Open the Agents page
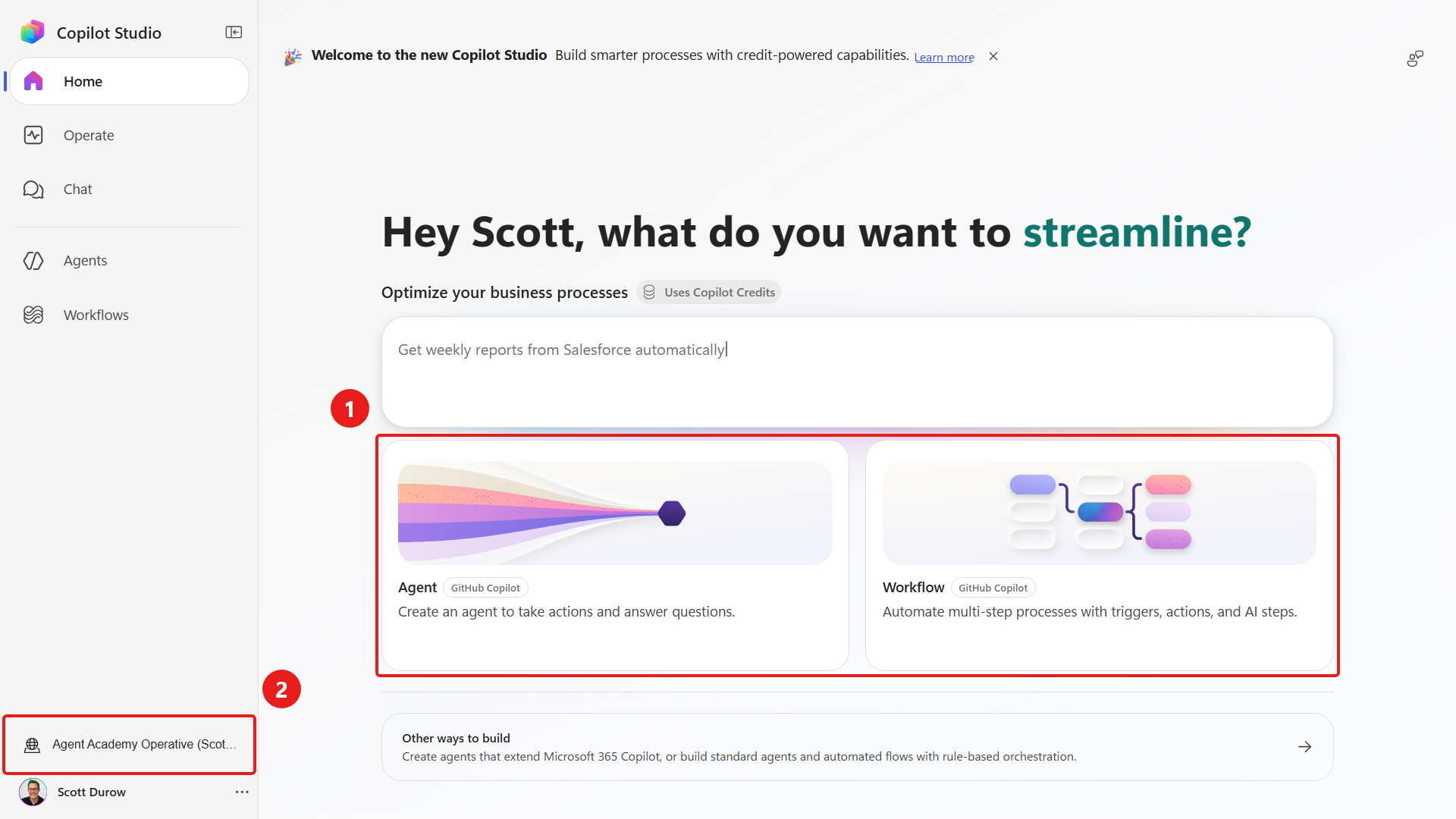The image size is (1456, 819). (x=129, y=260)
